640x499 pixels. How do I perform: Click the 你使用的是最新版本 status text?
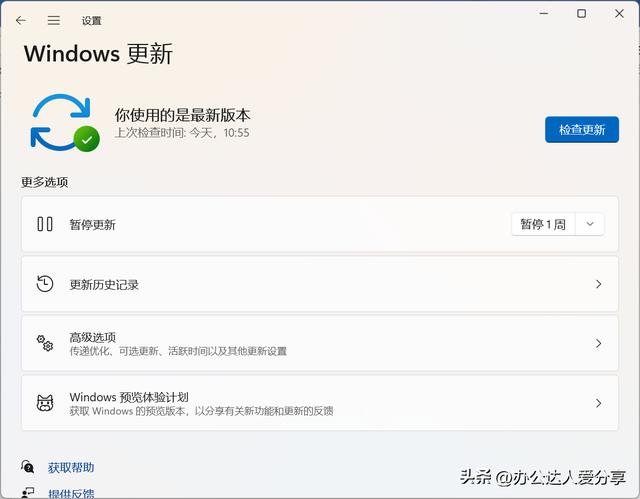(x=182, y=115)
